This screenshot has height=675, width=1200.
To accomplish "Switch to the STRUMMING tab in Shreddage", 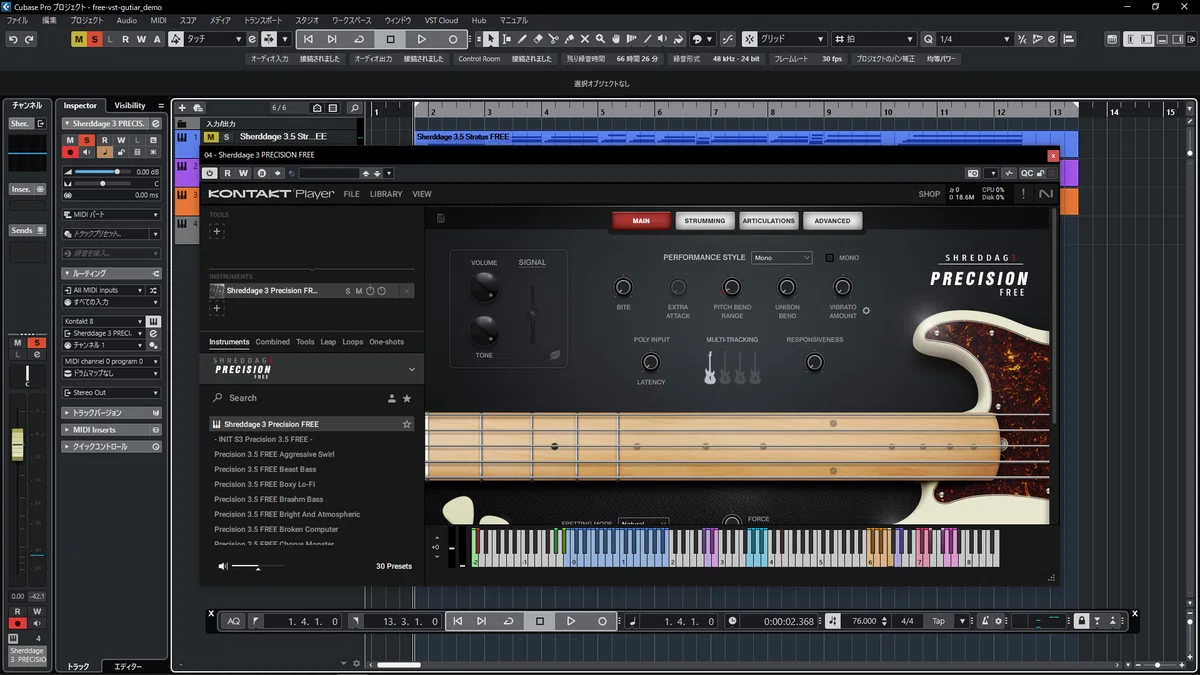I will click(704, 221).
